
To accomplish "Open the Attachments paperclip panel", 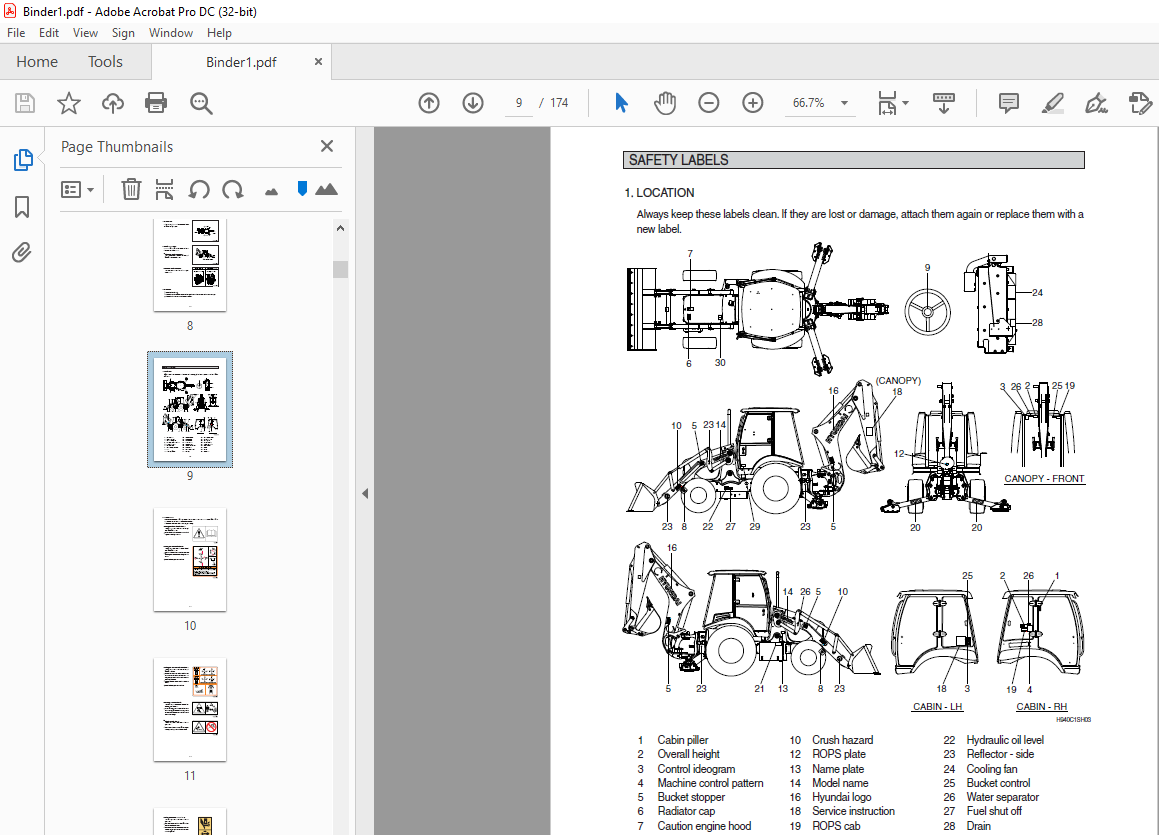I will 22,253.
